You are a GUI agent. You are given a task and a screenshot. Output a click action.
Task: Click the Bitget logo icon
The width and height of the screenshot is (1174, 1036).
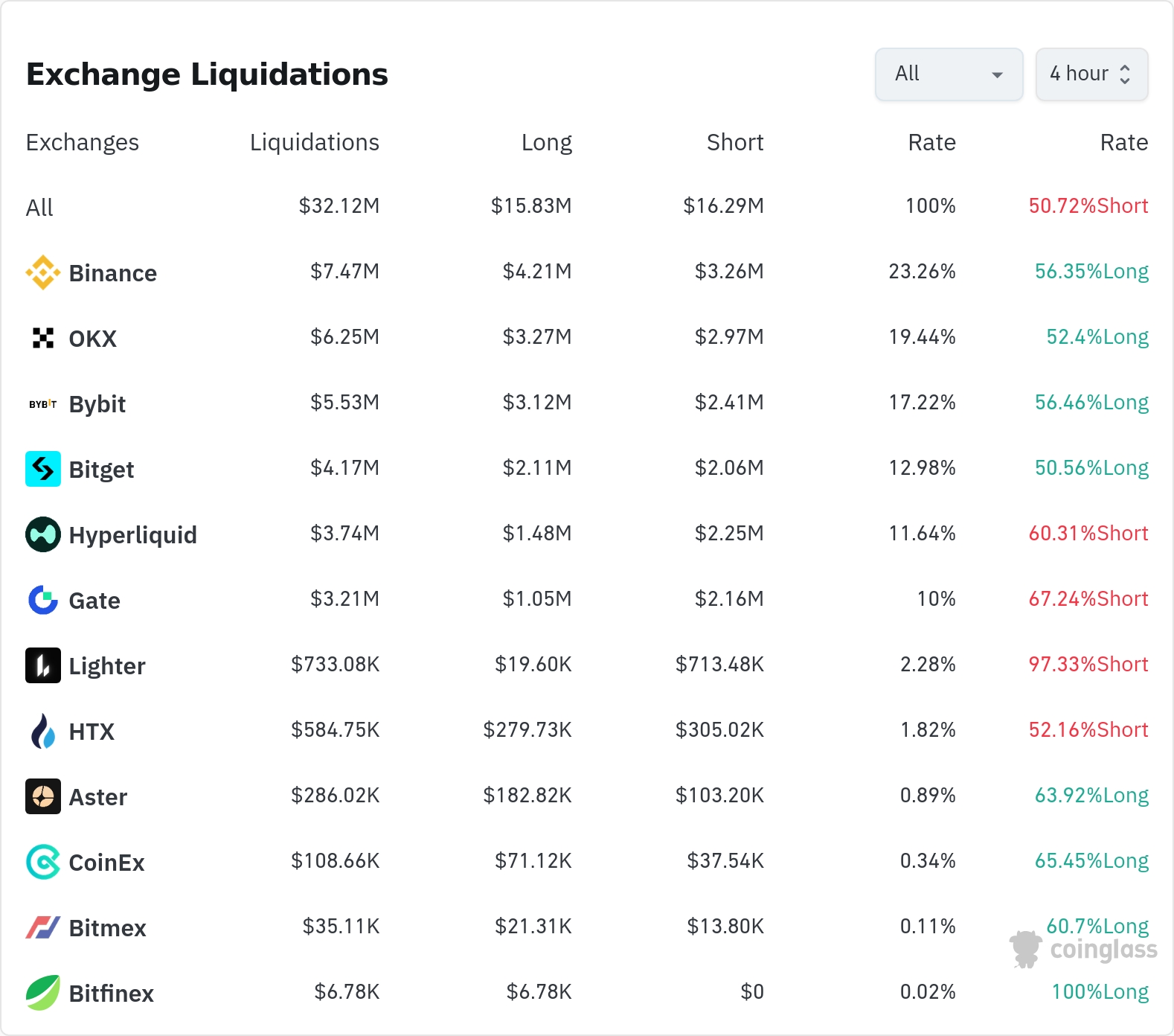point(43,469)
